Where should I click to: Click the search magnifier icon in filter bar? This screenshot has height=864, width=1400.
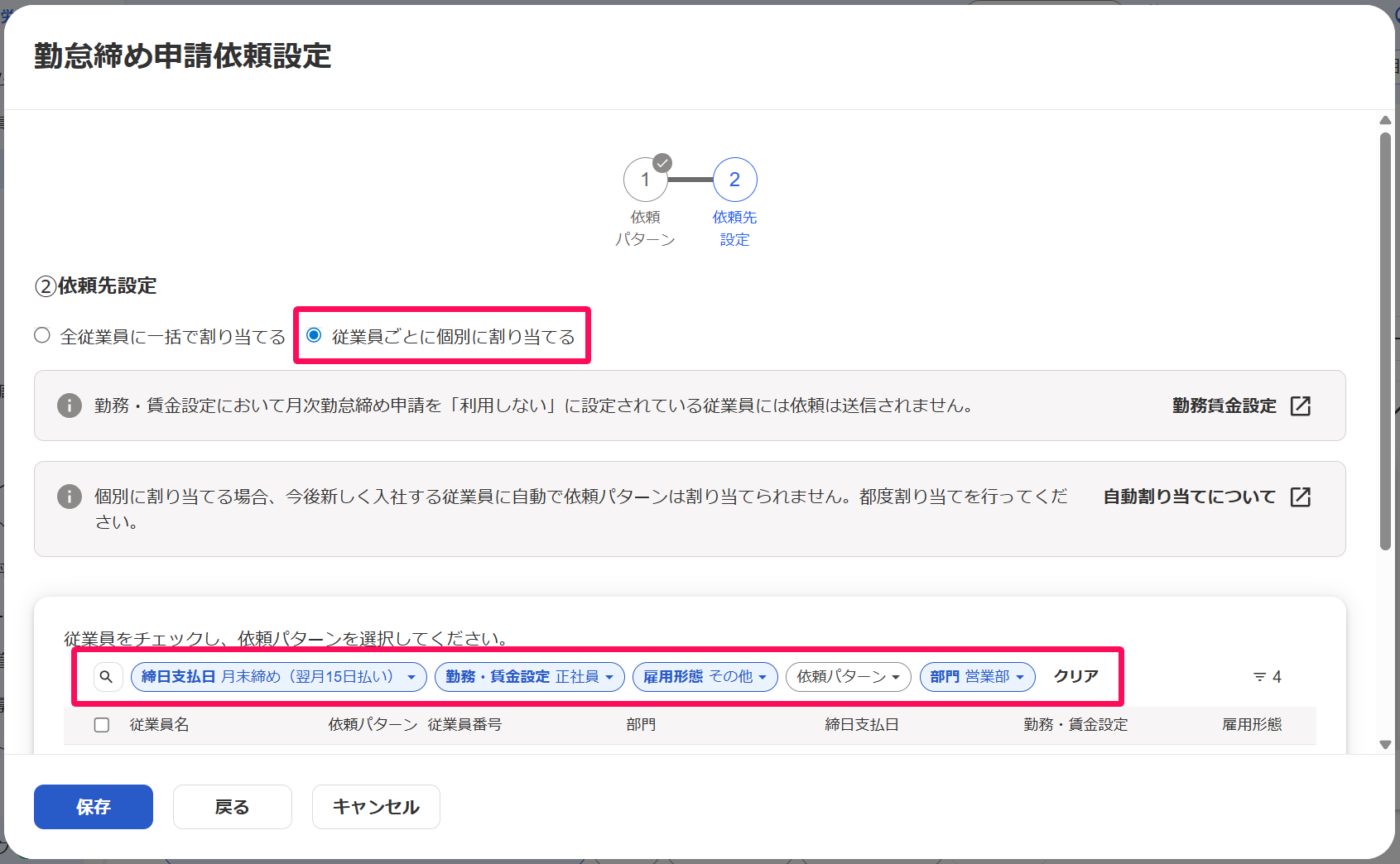coord(107,677)
